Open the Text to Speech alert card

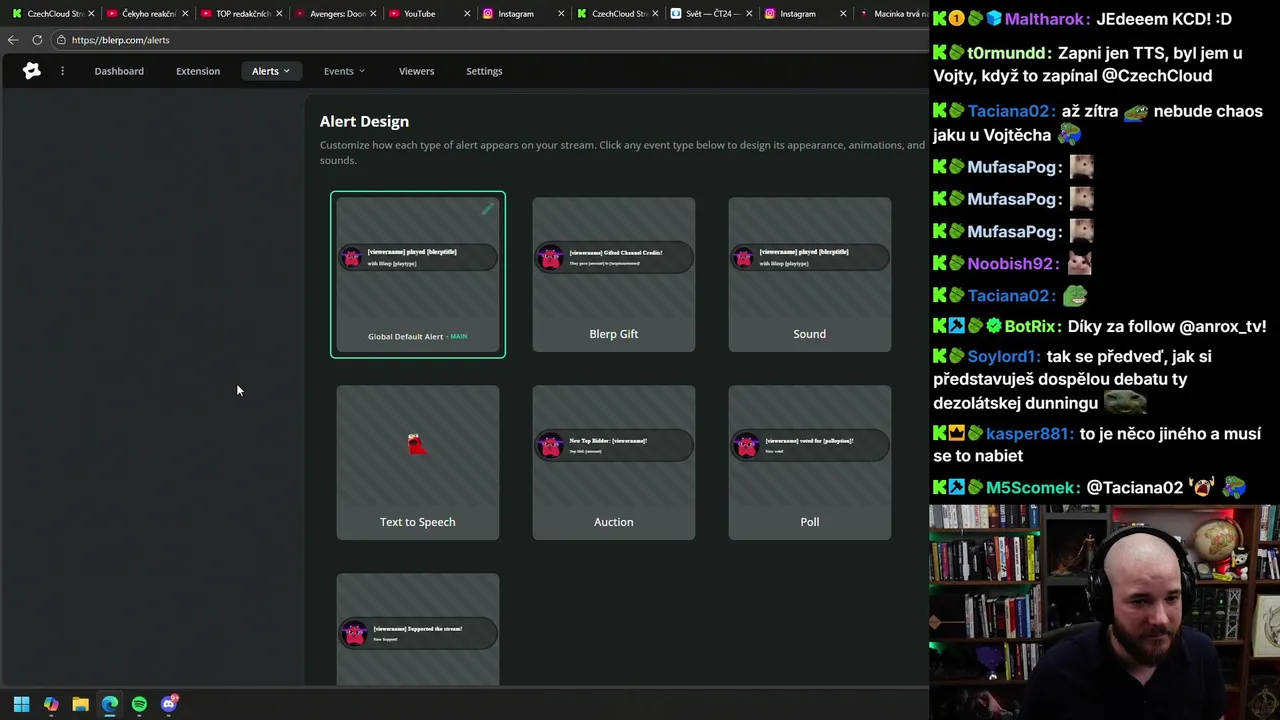[x=418, y=462]
